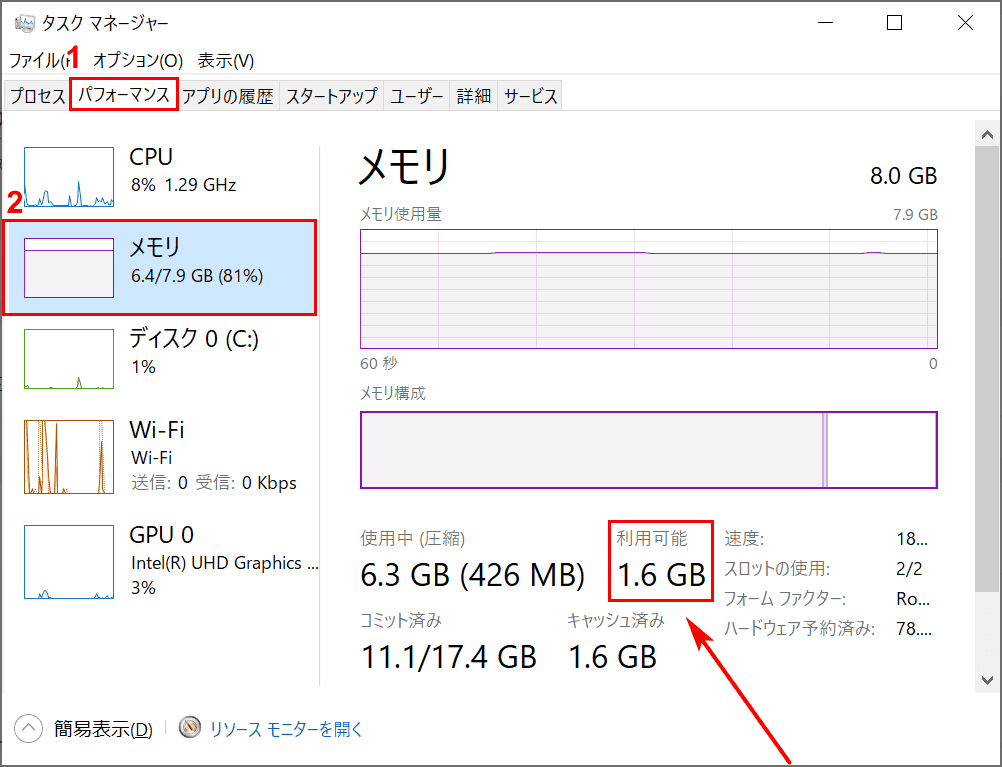Click the メモリ構成 composition bar
Screen dimensions: 1002x767
pyautogui.click(x=649, y=450)
